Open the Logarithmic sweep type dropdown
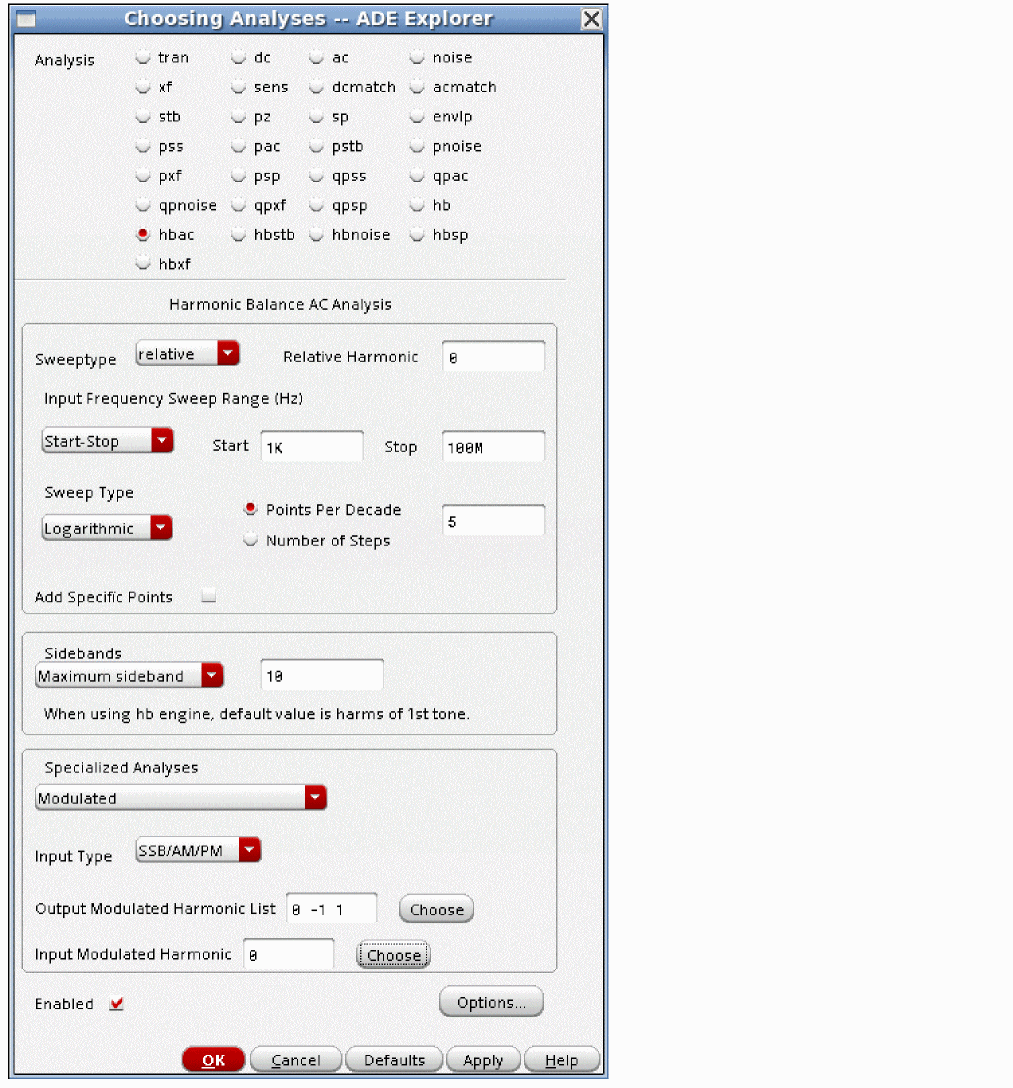The image size is (1013, 1088). (107, 528)
